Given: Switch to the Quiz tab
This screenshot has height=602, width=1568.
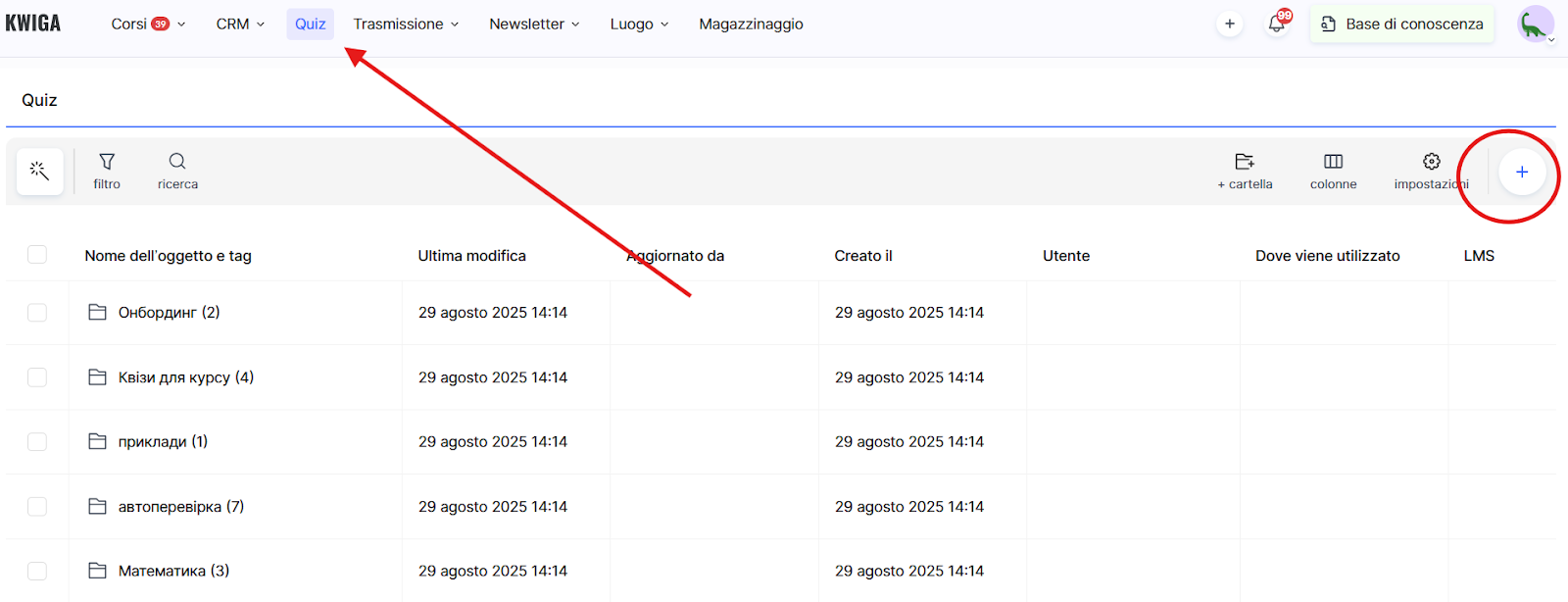Looking at the screenshot, I should coord(310,25).
